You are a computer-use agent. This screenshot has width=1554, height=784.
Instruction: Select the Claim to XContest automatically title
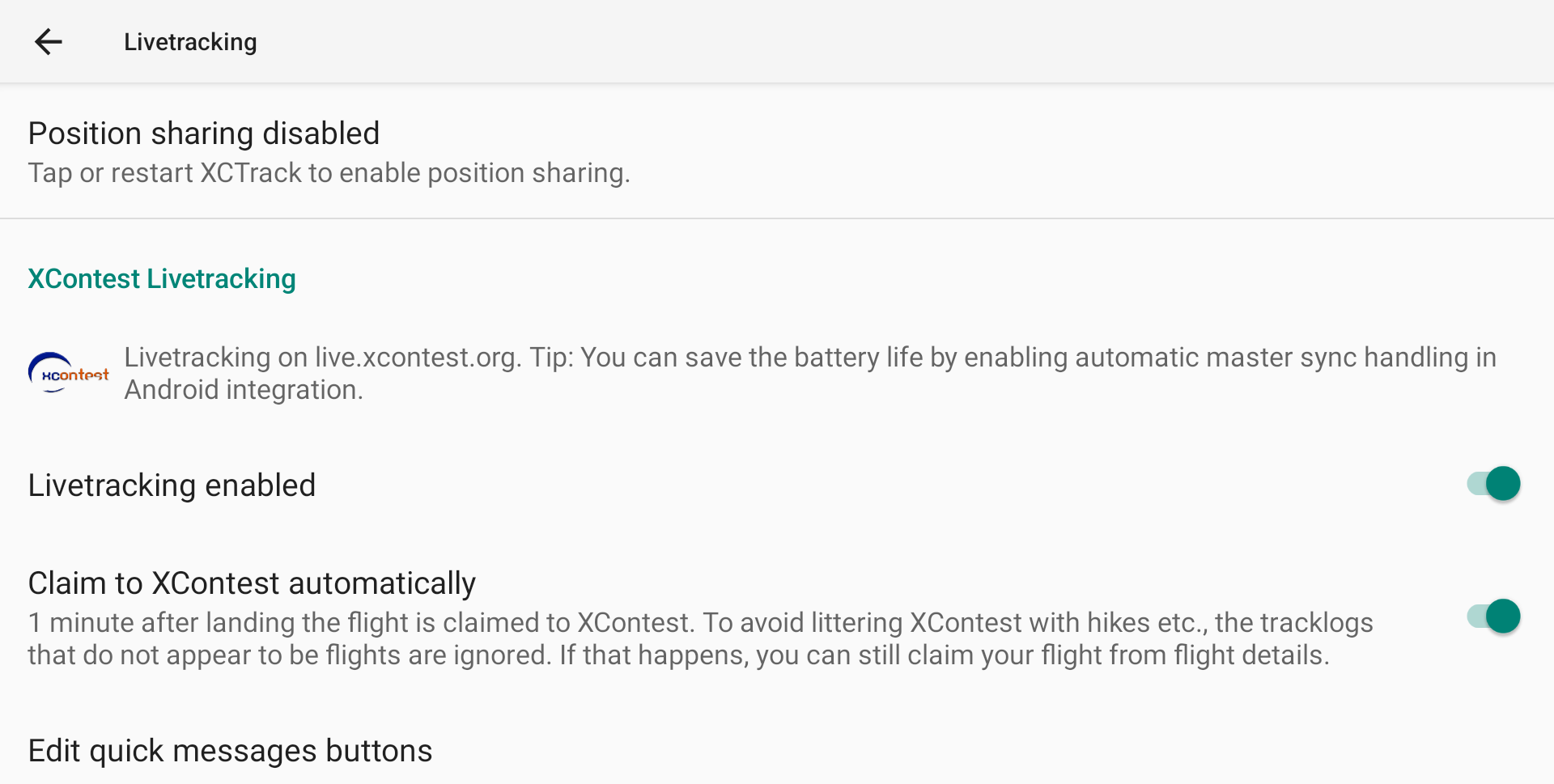pos(252,583)
